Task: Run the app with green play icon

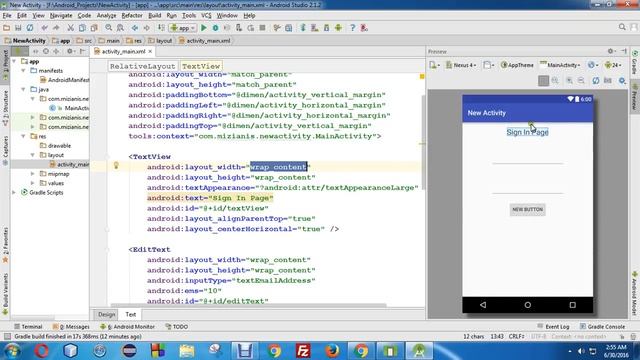Action: pyautogui.click(x=204, y=28)
